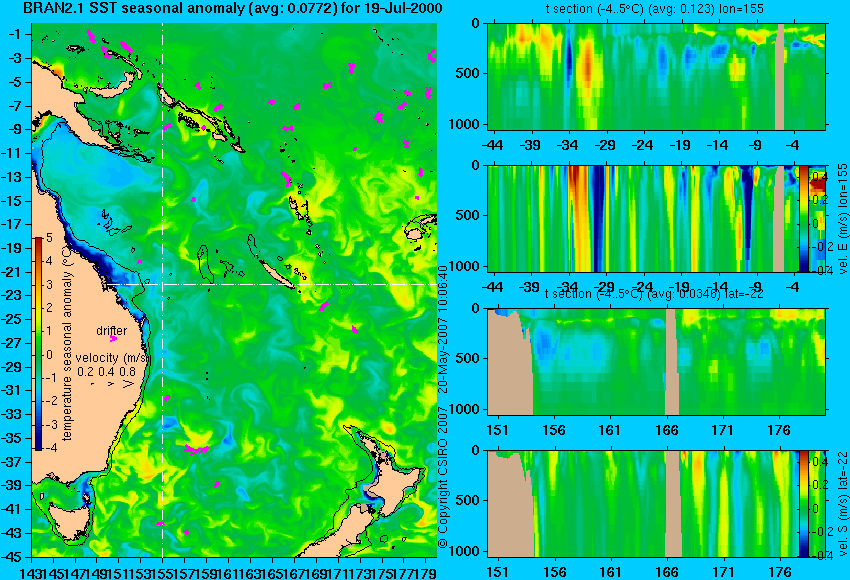The width and height of the screenshot is (850, 580).
Task: Click the "-34" latitude tick under the top section panel
Action: pos(568,145)
